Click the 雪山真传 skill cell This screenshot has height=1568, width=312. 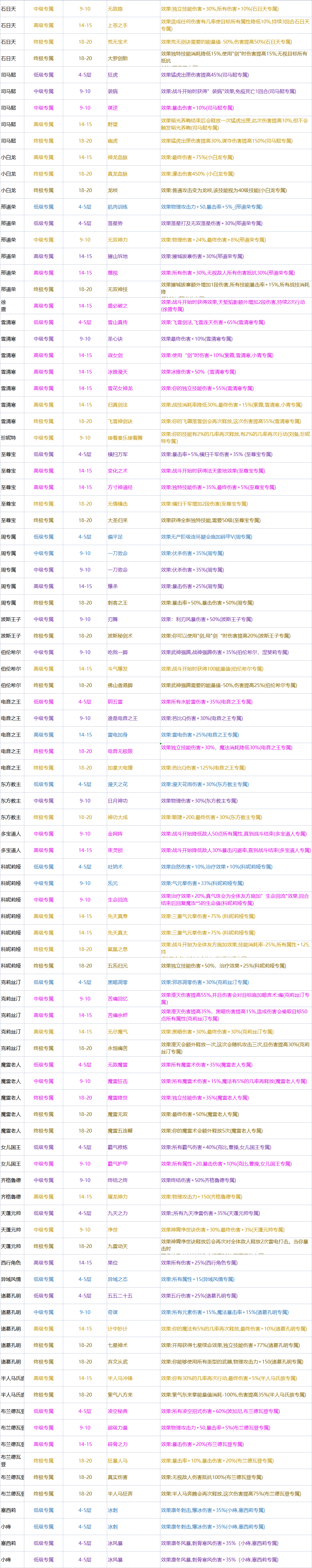click(118, 322)
